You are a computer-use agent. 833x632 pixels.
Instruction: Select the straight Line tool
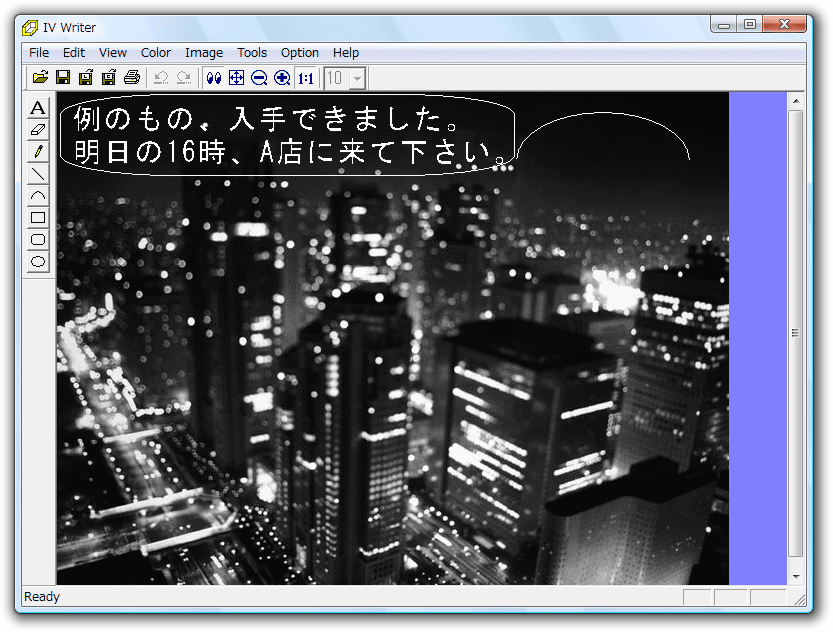(x=38, y=174)
